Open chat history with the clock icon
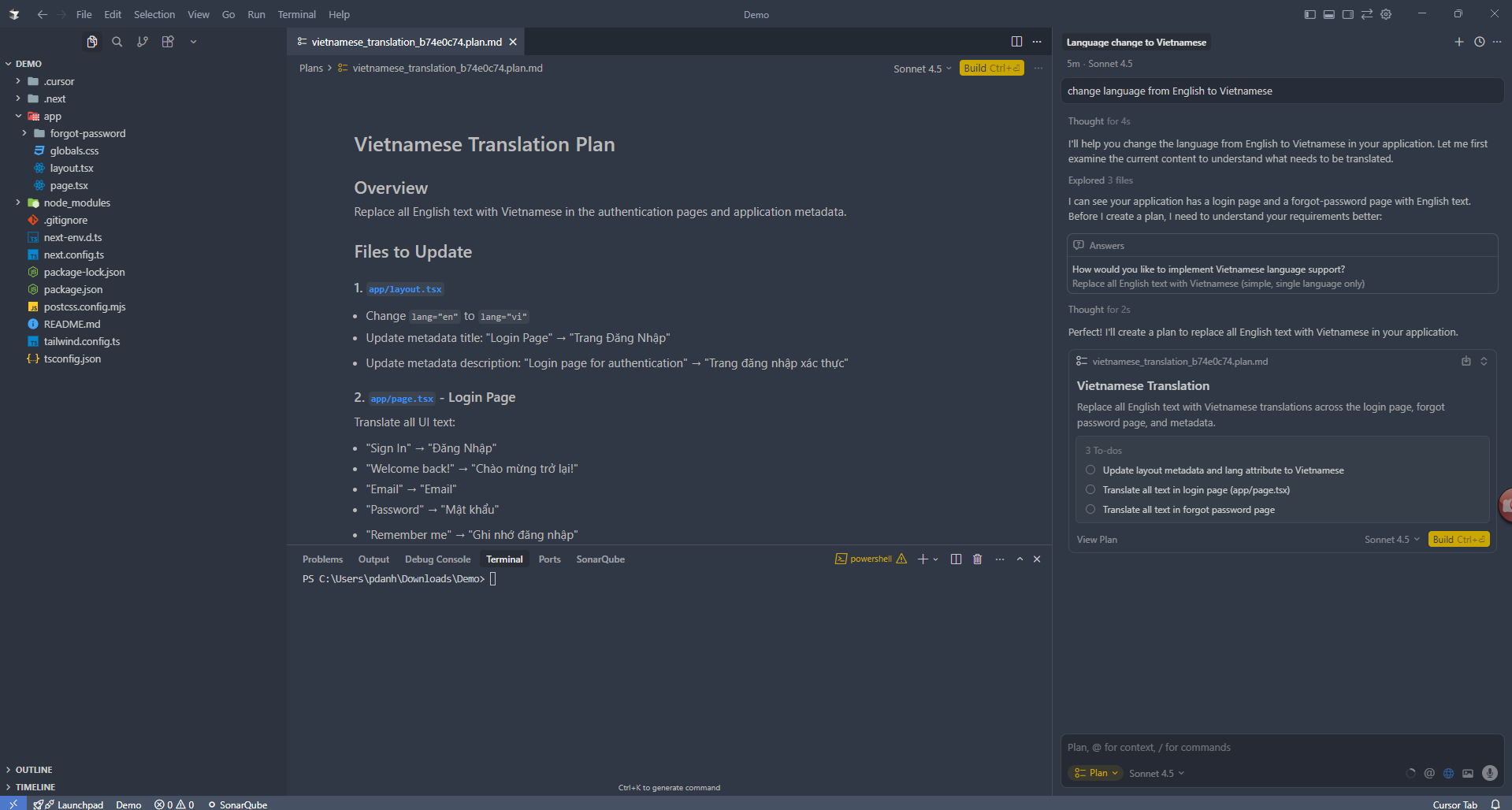1512x810 pixels. point(1478,42)
